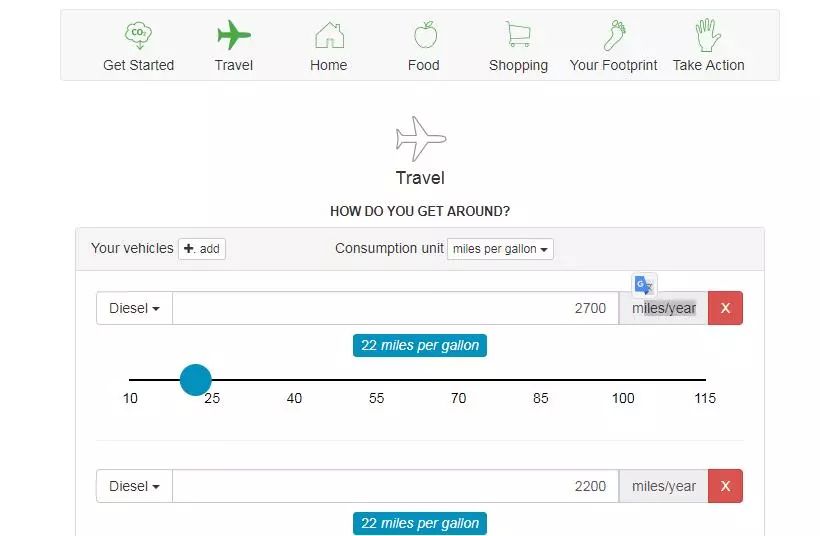Add a new vehicle with the add button

click(202, 249)
